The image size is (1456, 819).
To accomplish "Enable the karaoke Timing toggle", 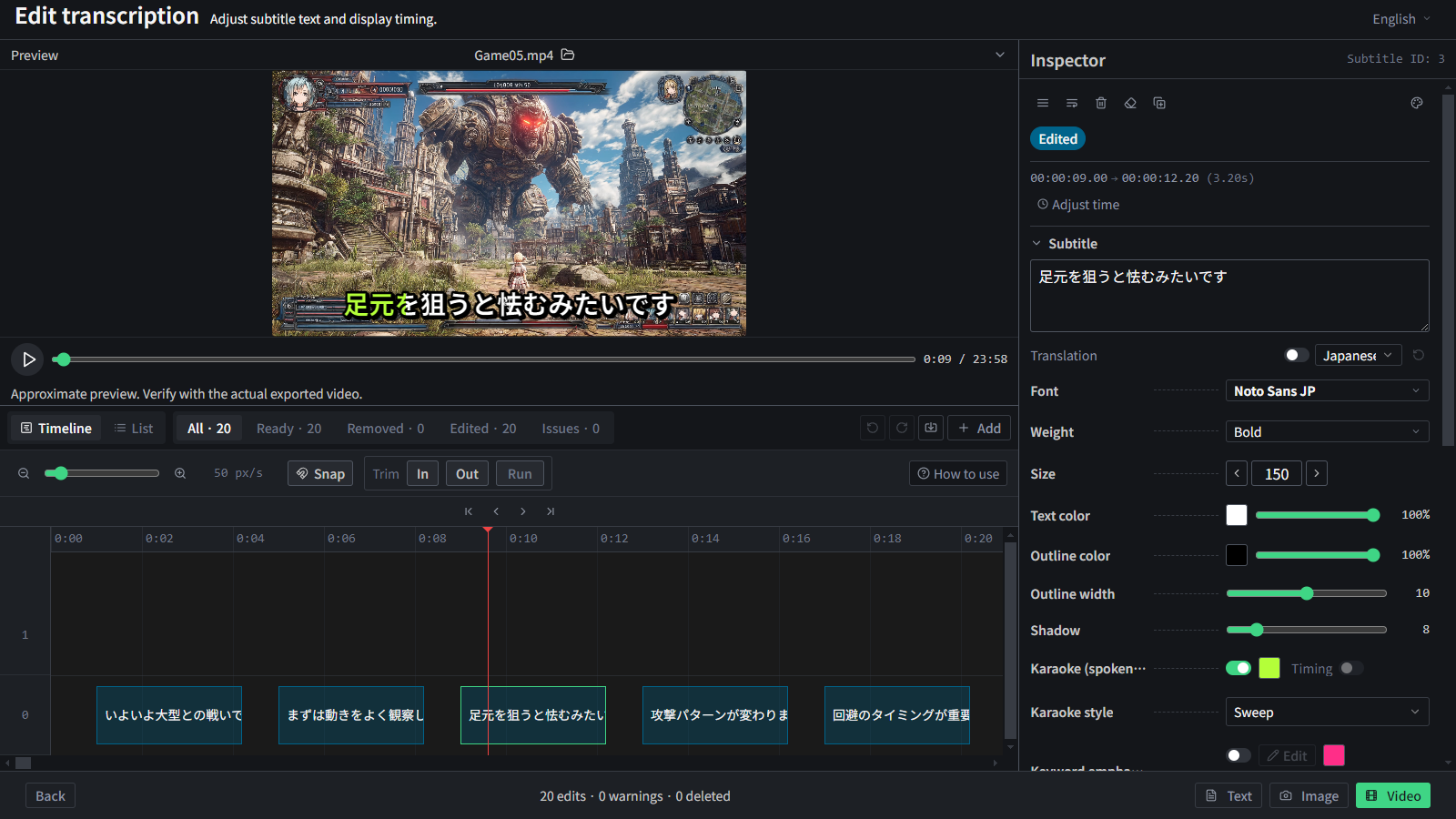I will pos(1351,668).
